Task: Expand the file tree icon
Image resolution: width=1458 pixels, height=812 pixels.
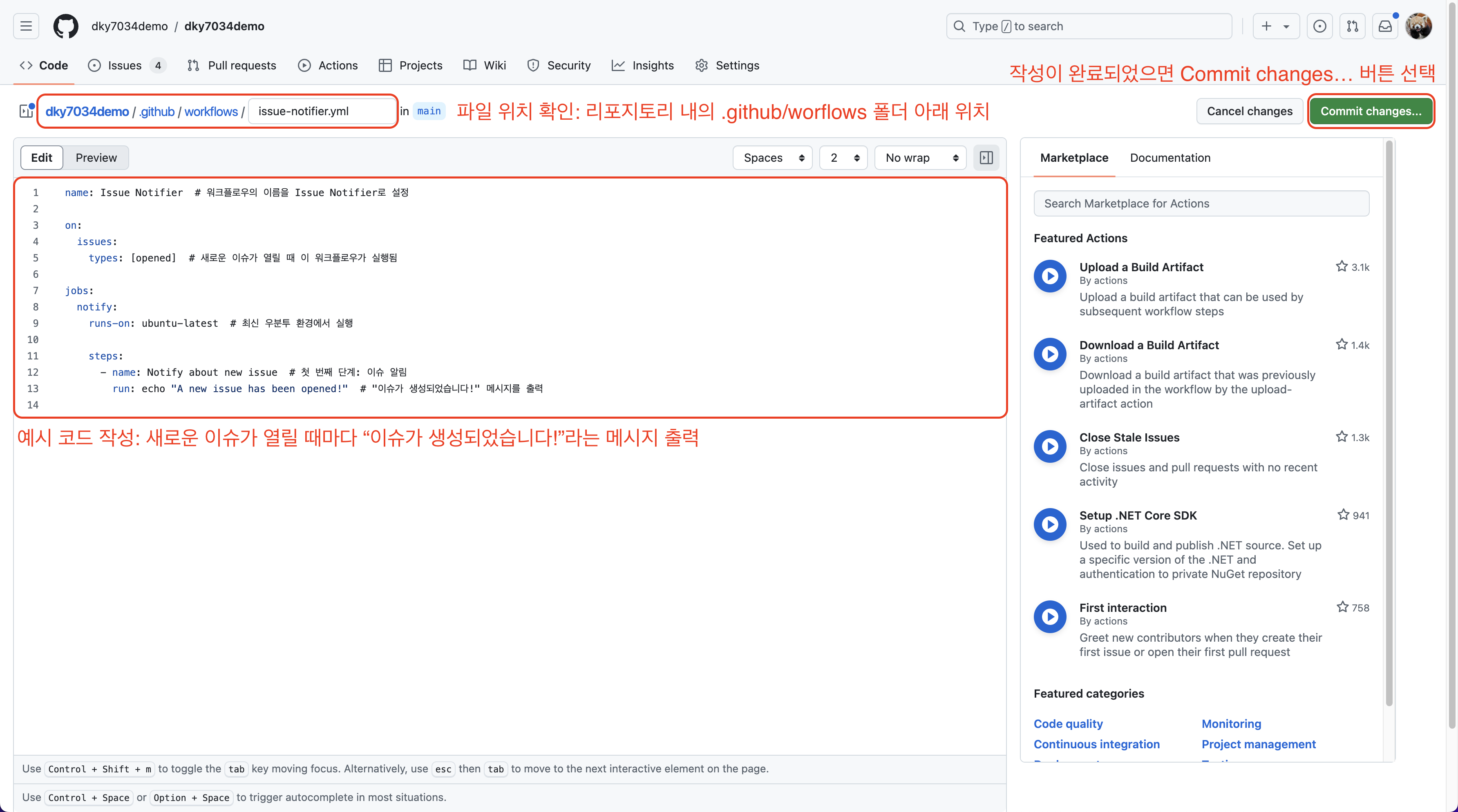Action: [x=26, y=111]
